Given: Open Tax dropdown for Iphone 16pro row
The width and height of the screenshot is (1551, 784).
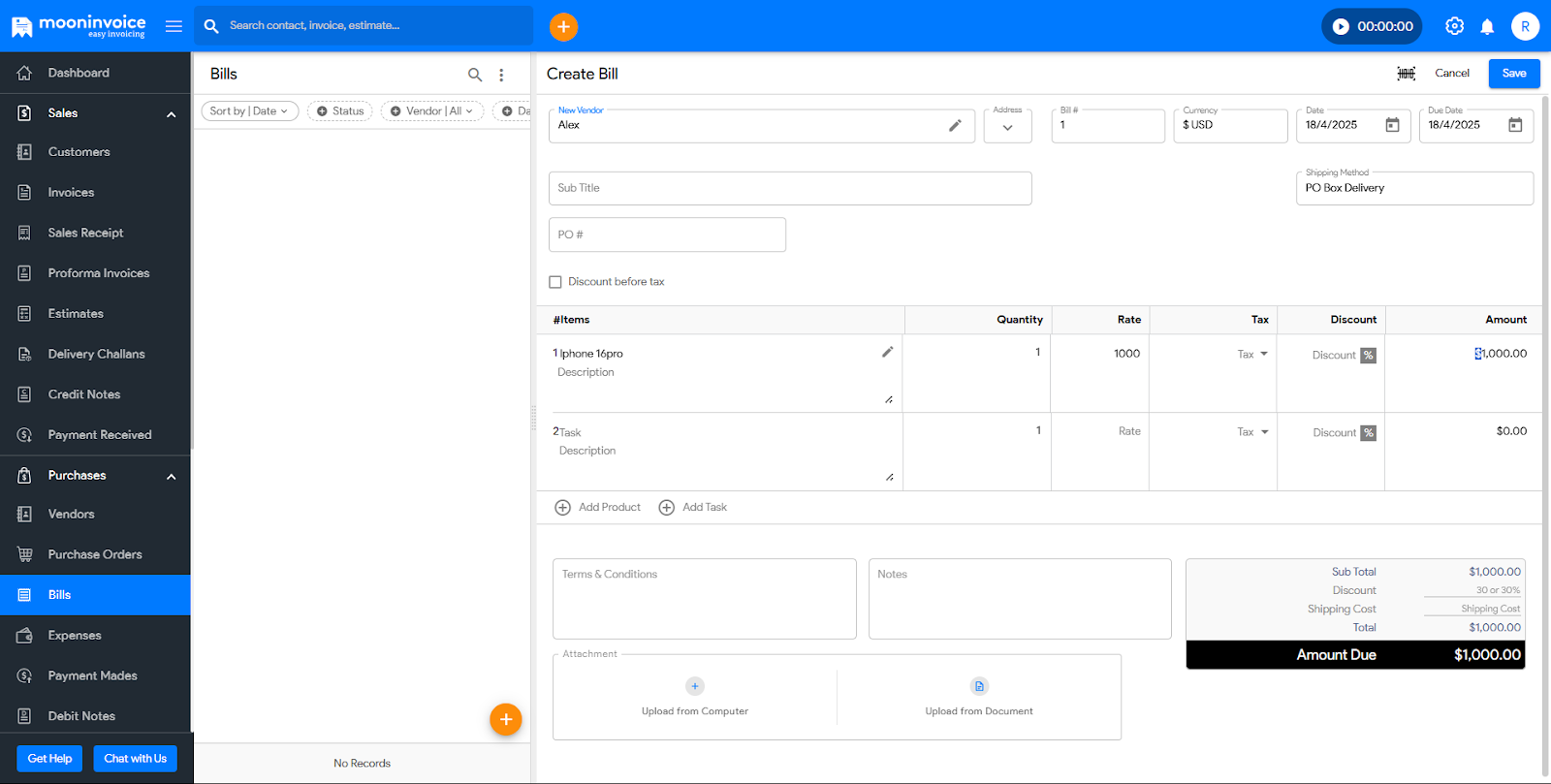Looking at the screenshot, I should tap(1252, 355).
